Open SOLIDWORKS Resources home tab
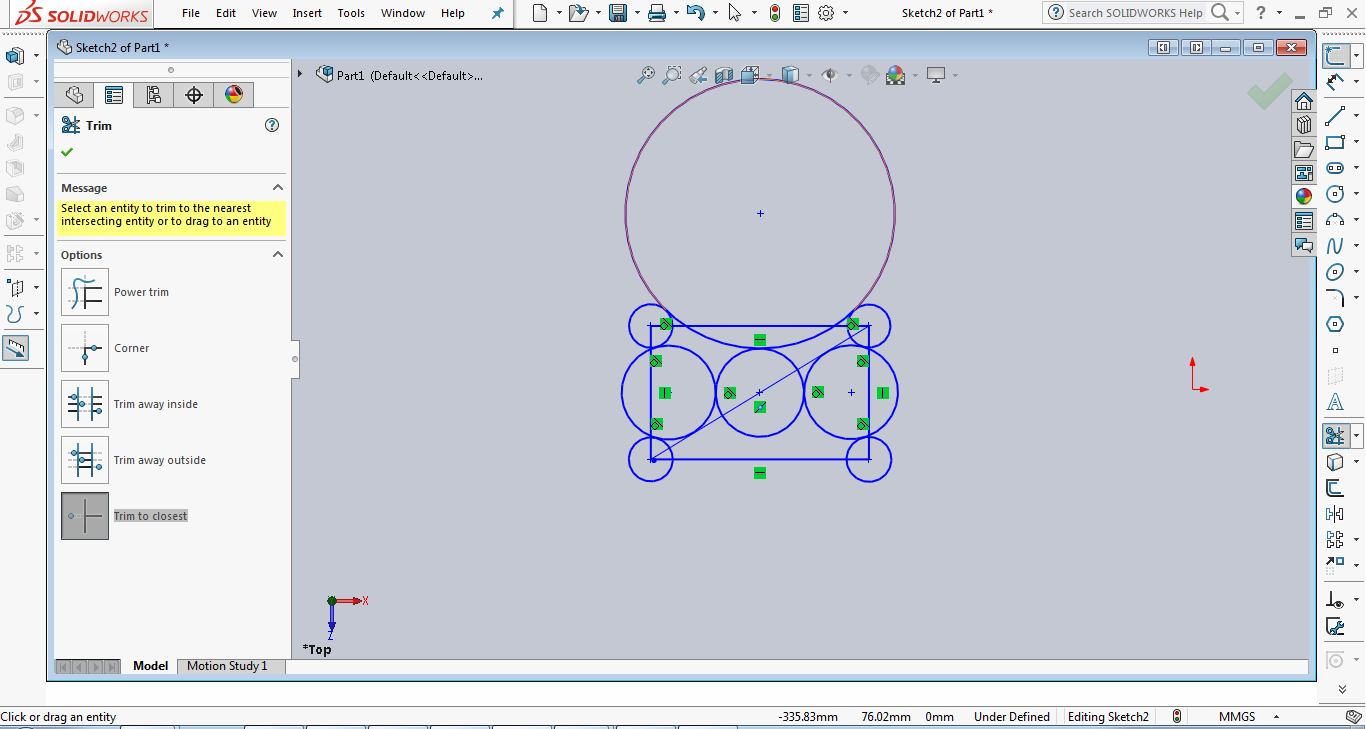1366x729 pixels. (x=1303, y=101)
